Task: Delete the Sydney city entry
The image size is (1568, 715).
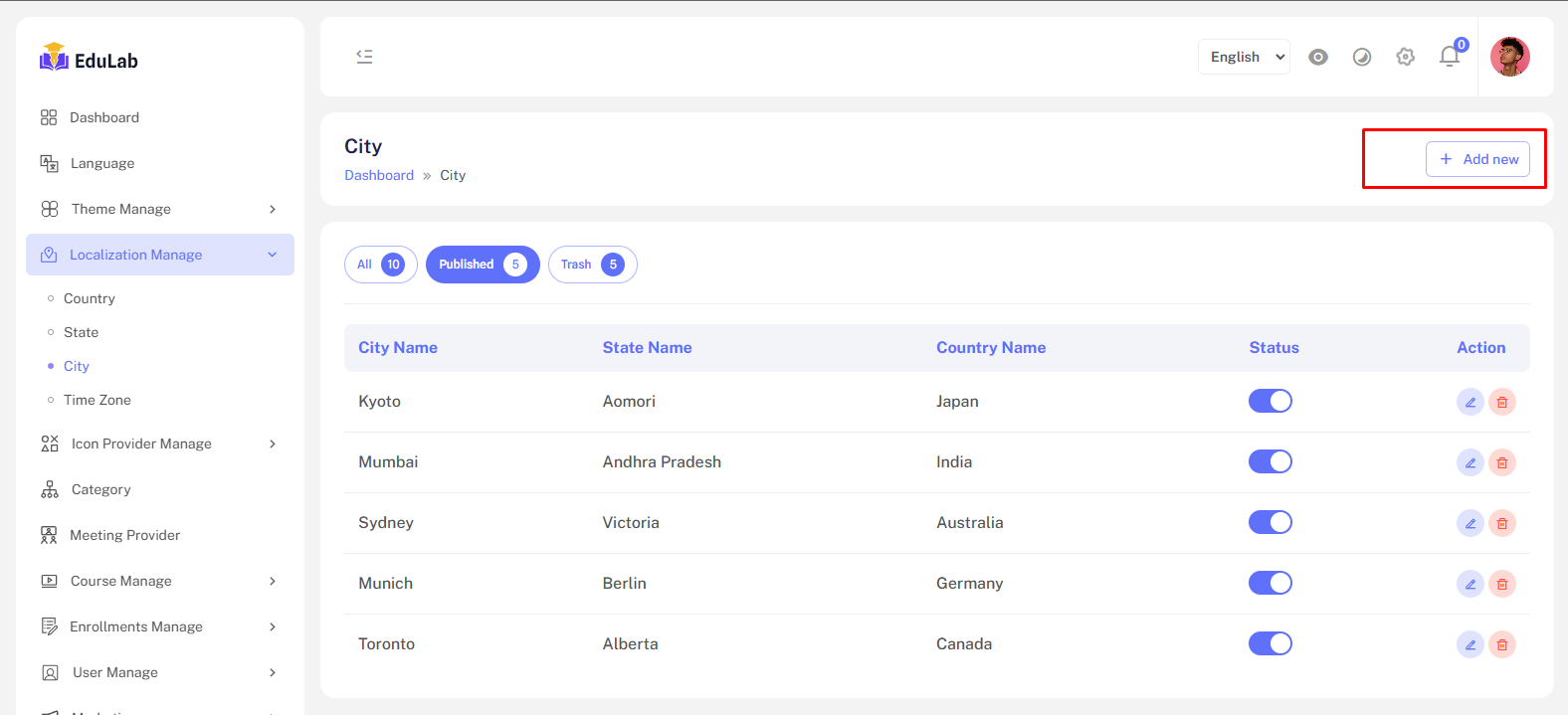Action: point(1502,523)
